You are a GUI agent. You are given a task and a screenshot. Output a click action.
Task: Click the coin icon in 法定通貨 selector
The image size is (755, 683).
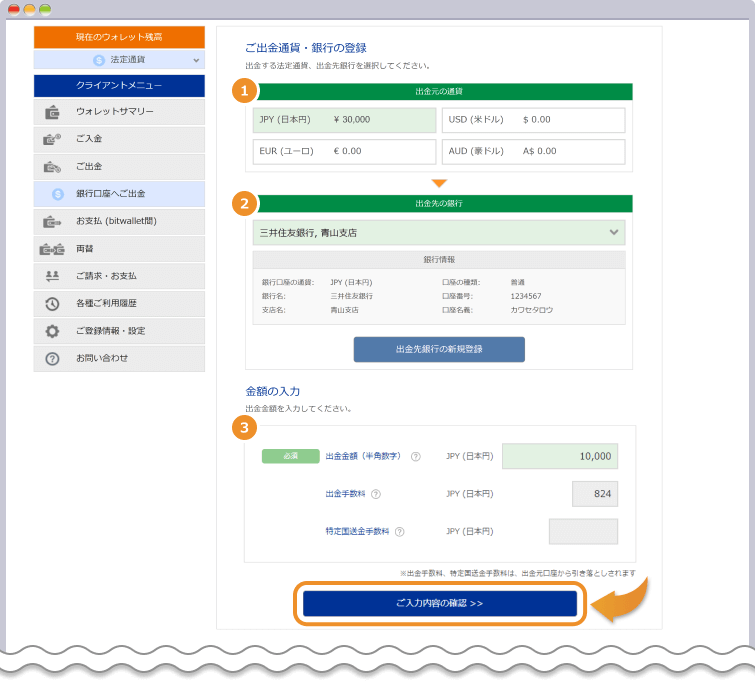click(99, 60)
